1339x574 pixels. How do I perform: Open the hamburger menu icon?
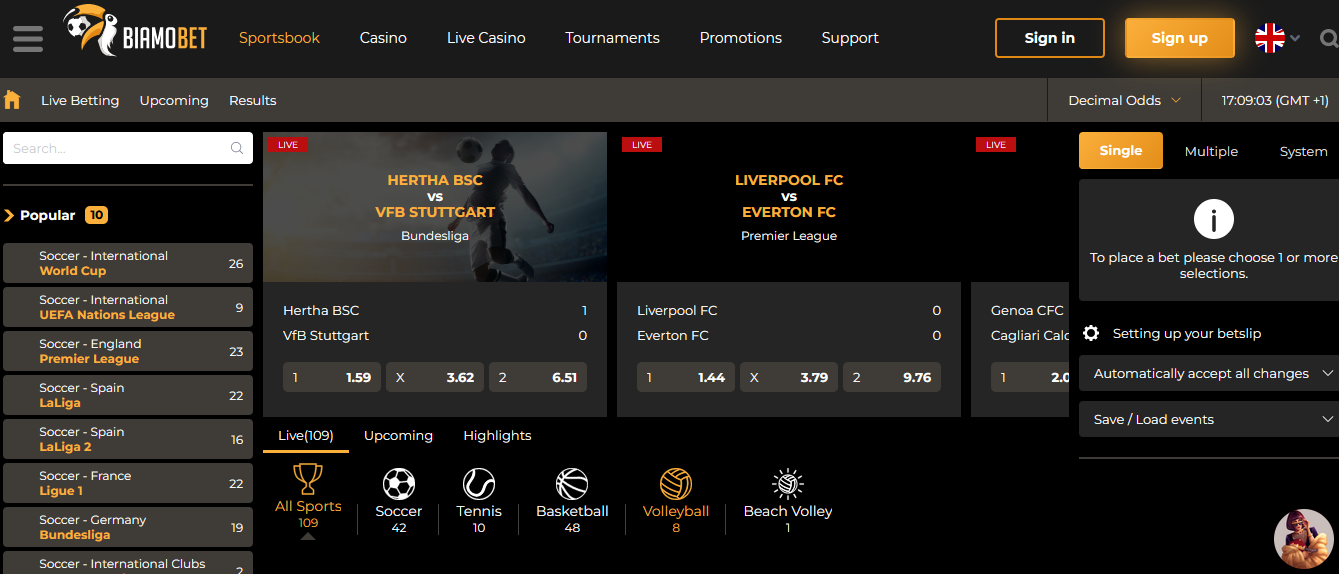click(x=28, y=38)
